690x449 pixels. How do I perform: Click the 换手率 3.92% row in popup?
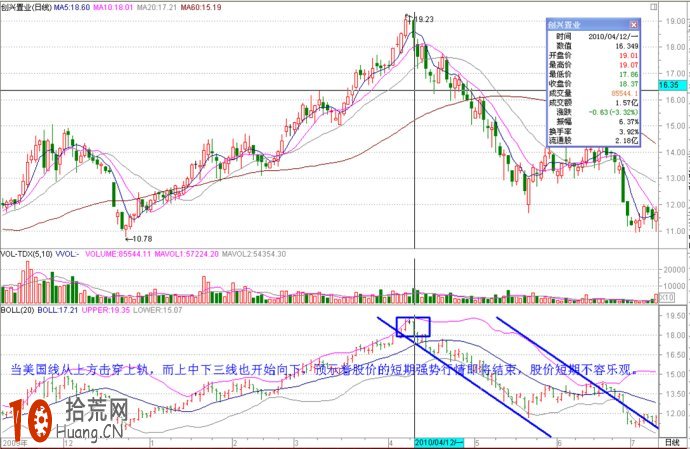pos(593,131)
